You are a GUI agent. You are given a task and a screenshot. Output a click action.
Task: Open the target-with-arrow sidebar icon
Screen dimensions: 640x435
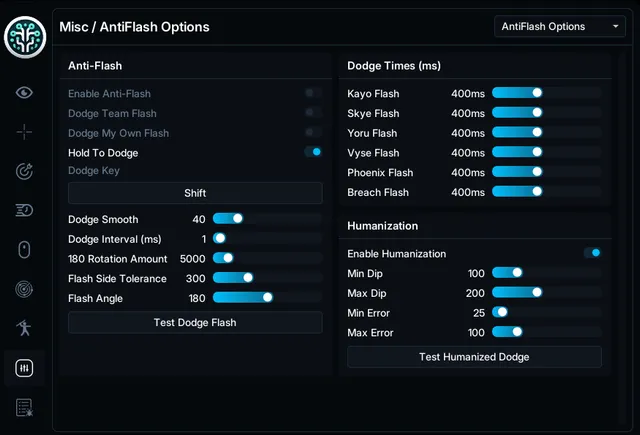tap(24, 171)
